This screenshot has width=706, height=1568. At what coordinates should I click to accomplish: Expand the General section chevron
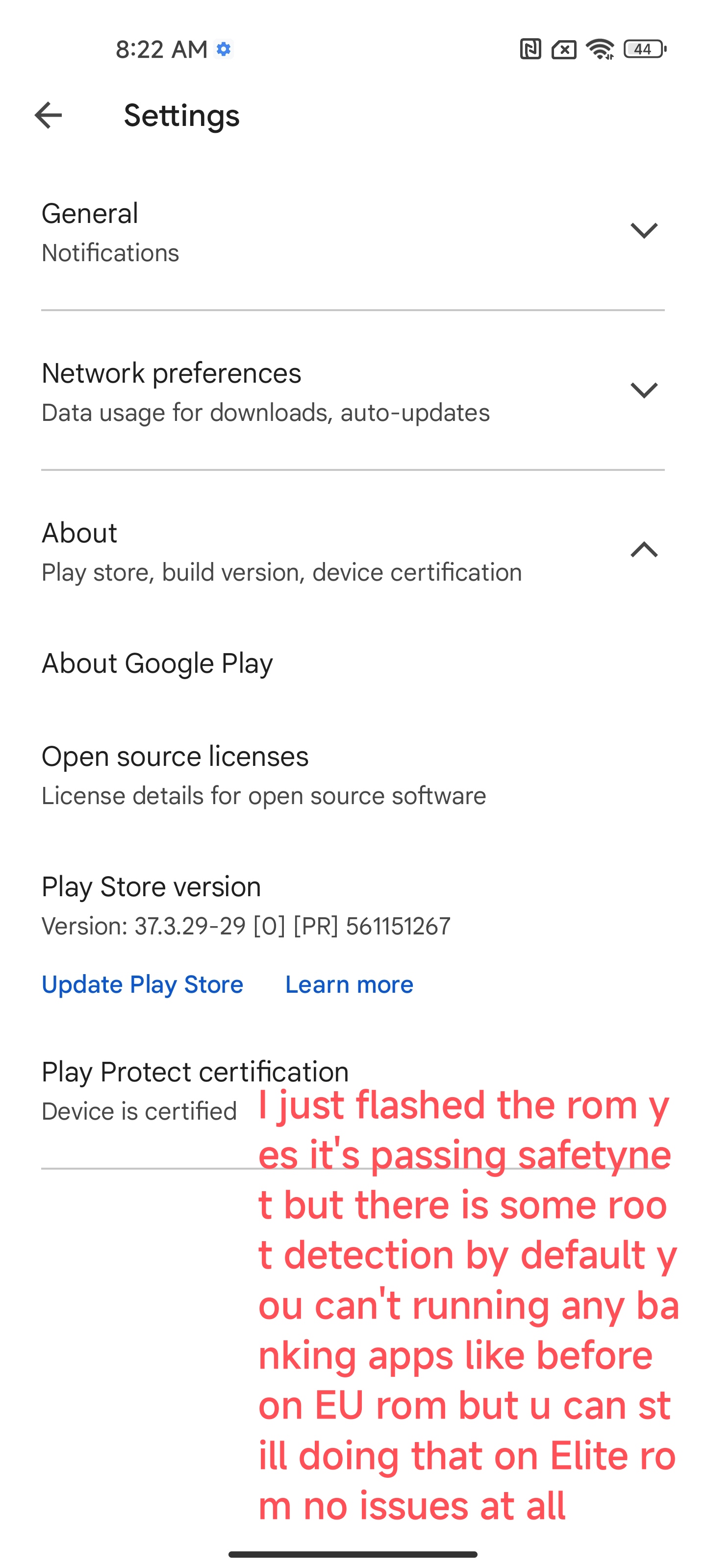pos(644,231)
